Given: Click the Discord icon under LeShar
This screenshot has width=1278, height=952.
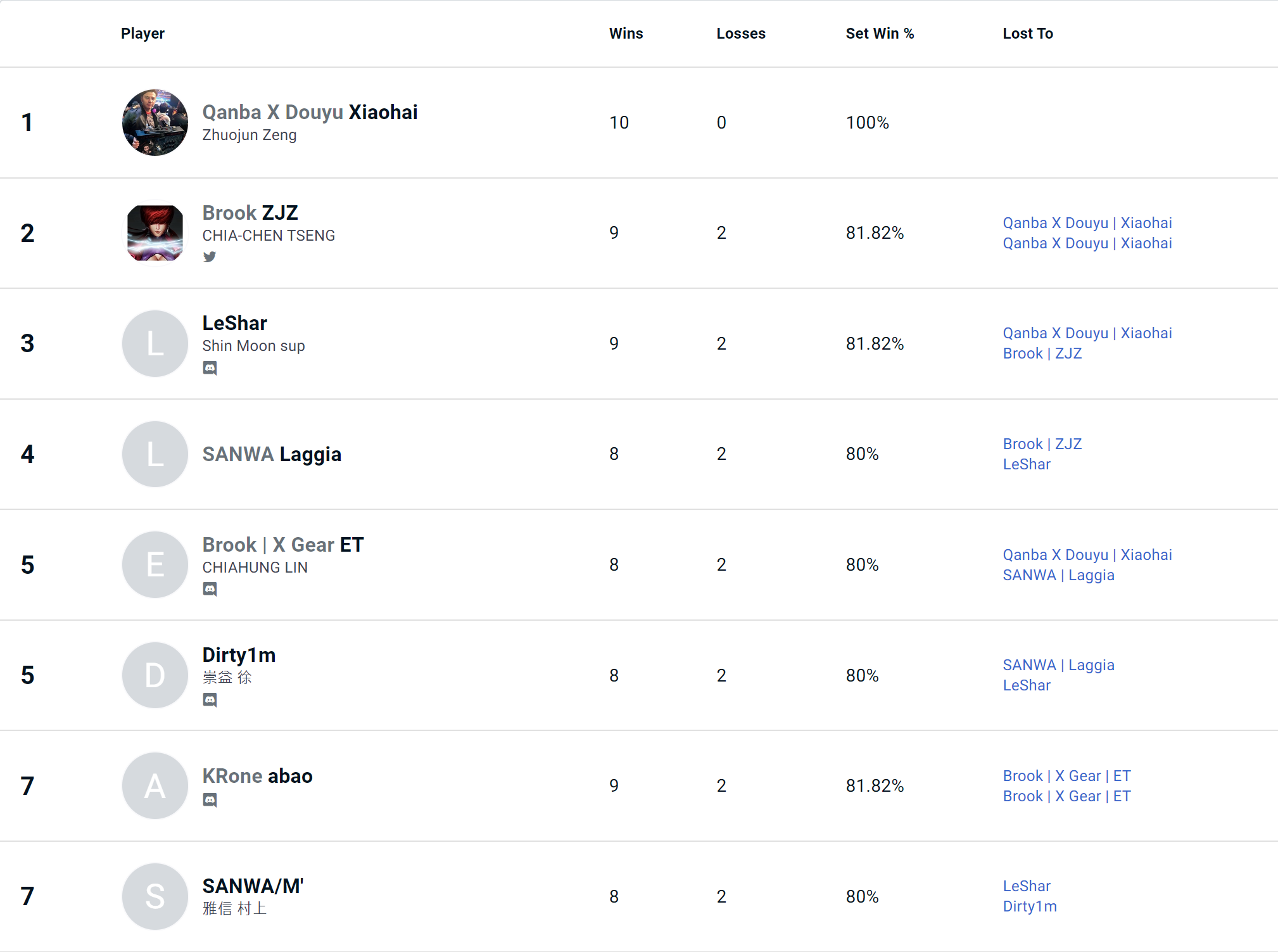Looking at the screenshot, I should 210,368.
